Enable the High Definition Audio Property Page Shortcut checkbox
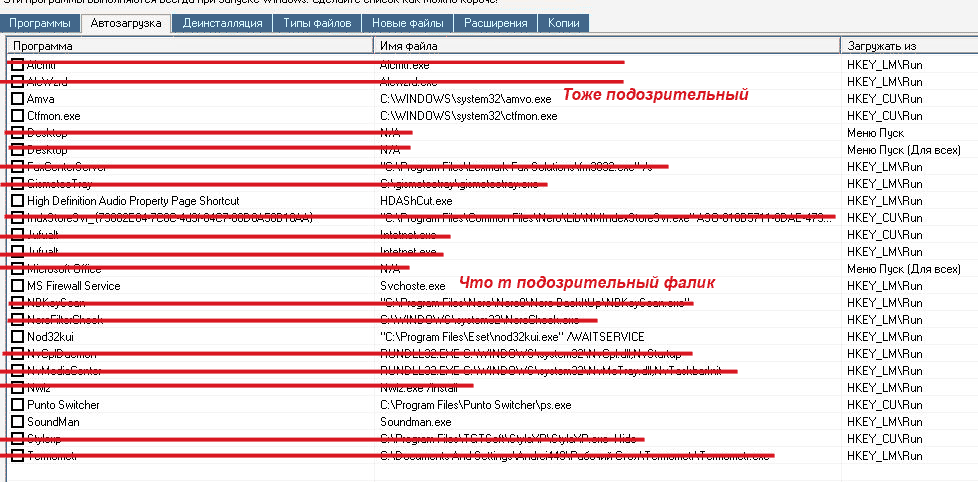The width and height of the screenshot is (978, 482). point(17,201)
